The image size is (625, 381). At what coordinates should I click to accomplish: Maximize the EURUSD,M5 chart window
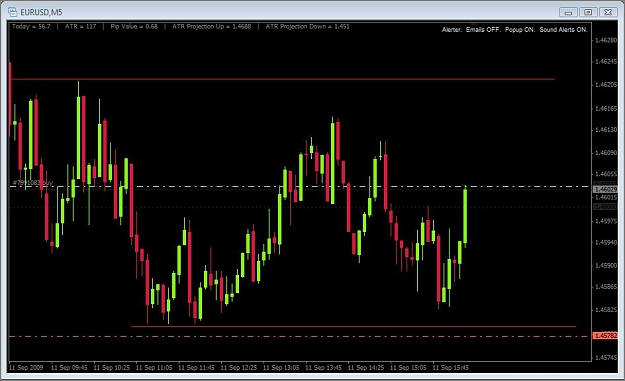588,12
